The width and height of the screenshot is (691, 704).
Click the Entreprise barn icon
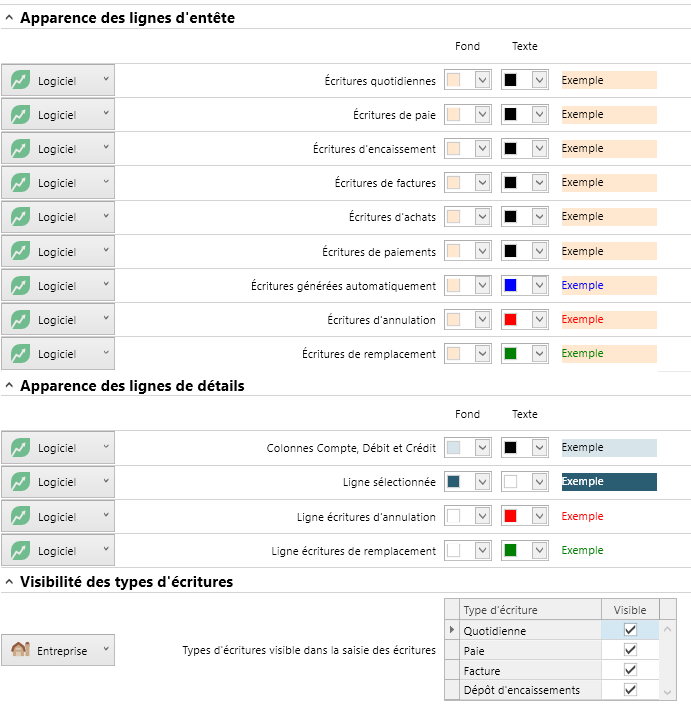(x=21, y=649)
